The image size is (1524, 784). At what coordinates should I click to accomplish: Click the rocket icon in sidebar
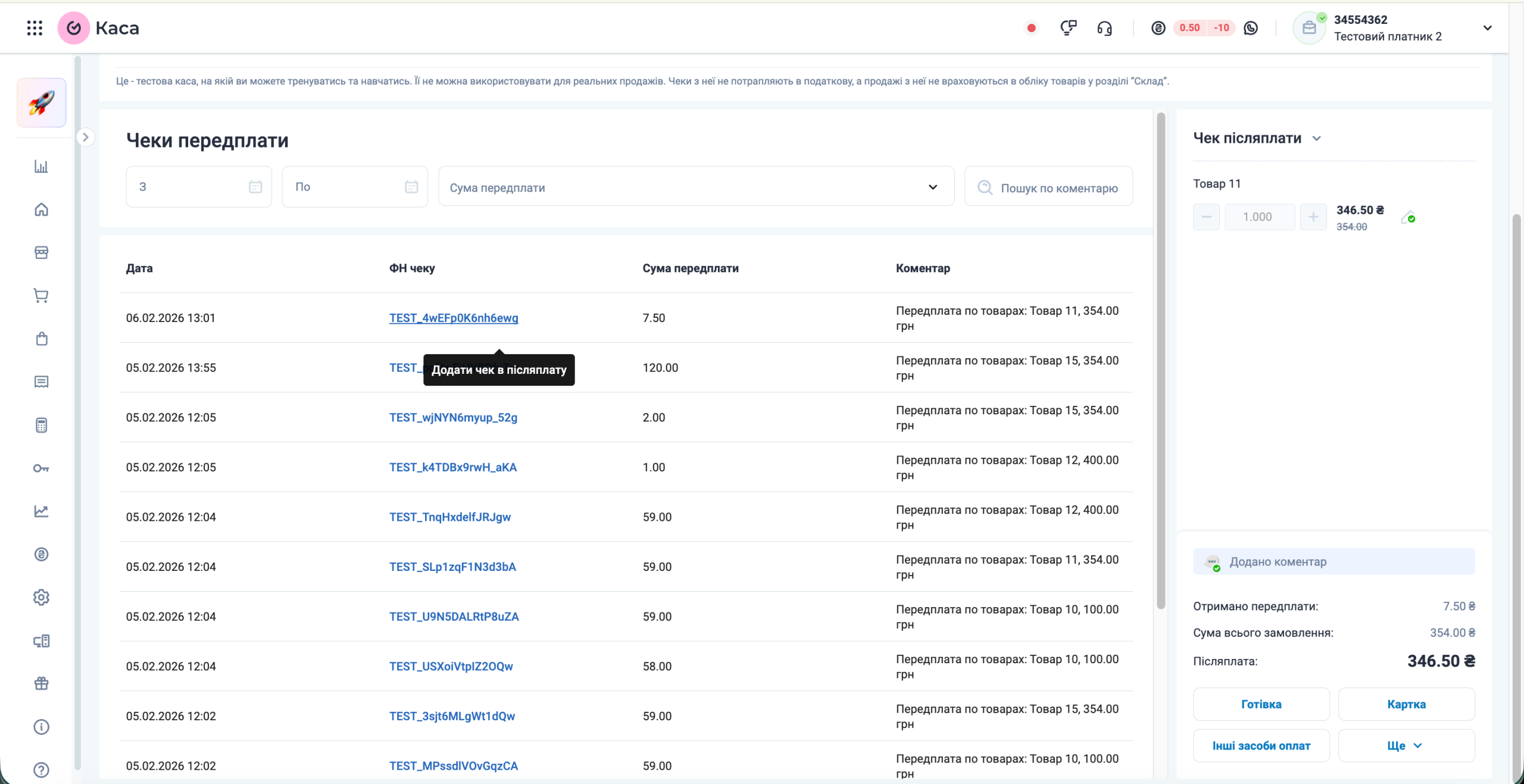click(41, 103)
